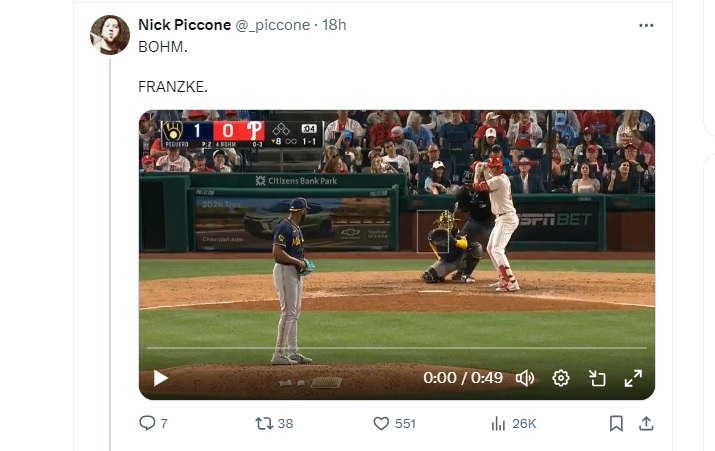
Task: Expand video to fullscreen
Action: [633, 378]
